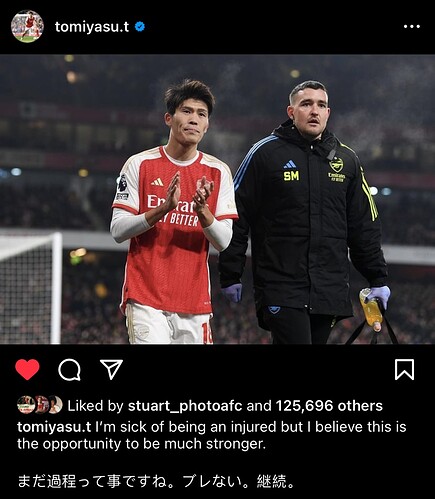Click the blue verified badge
Viewport: 435px width, 499px height.
coord(140,26)
